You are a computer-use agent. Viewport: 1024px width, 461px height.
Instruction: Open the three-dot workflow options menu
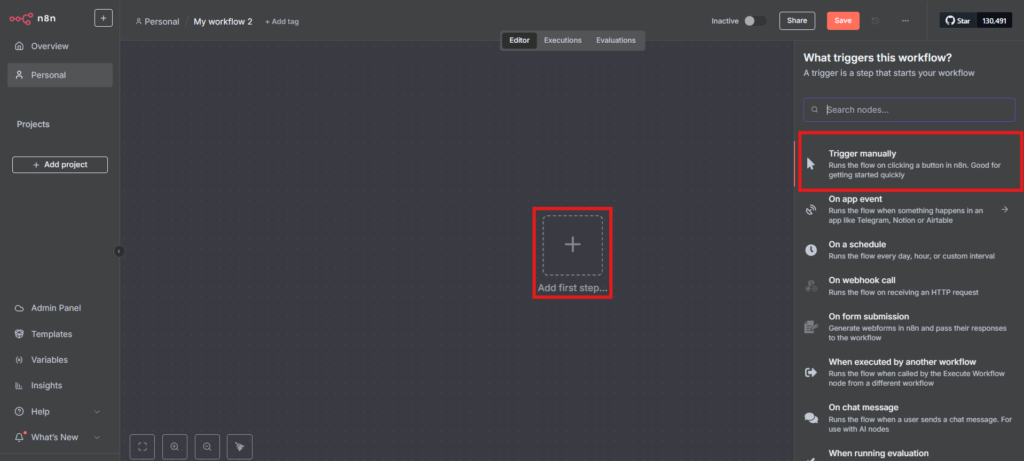pos(905,20)
